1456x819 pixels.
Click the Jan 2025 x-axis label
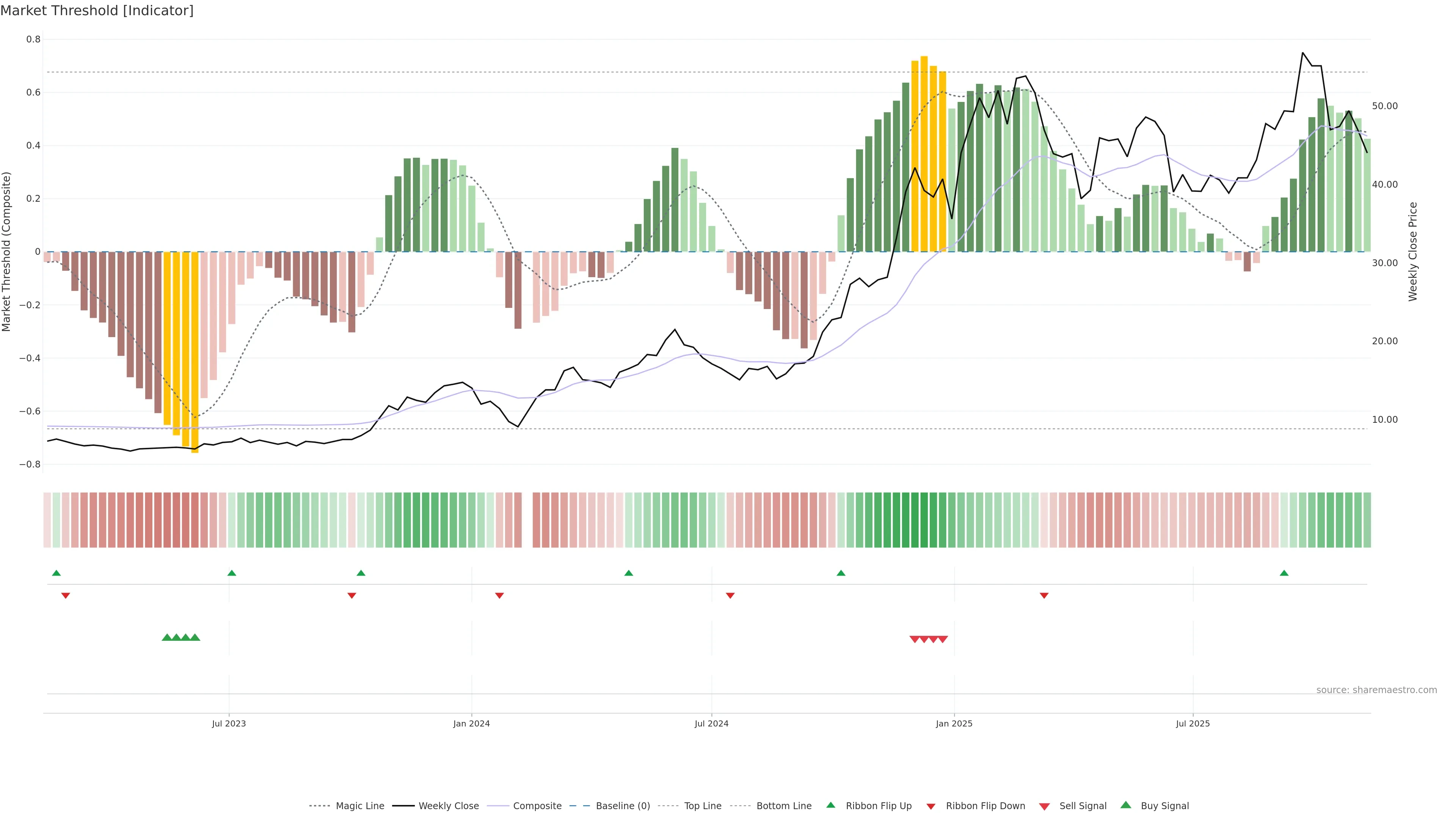pyautogui.click(x=954, y=723)
